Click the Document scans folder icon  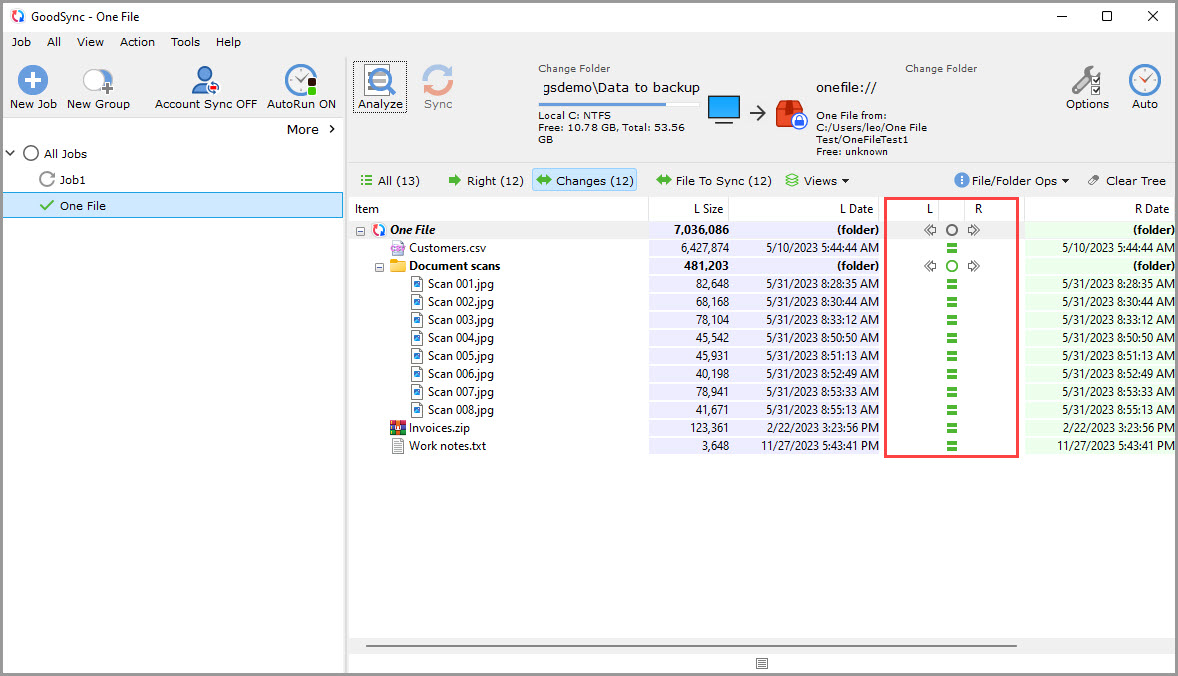click(397, 265)
